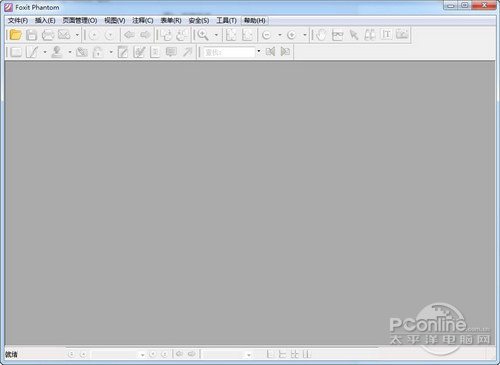Select the arrow pointer tool icon
This screenshot has height=365, width=500.
click(354, 35)
